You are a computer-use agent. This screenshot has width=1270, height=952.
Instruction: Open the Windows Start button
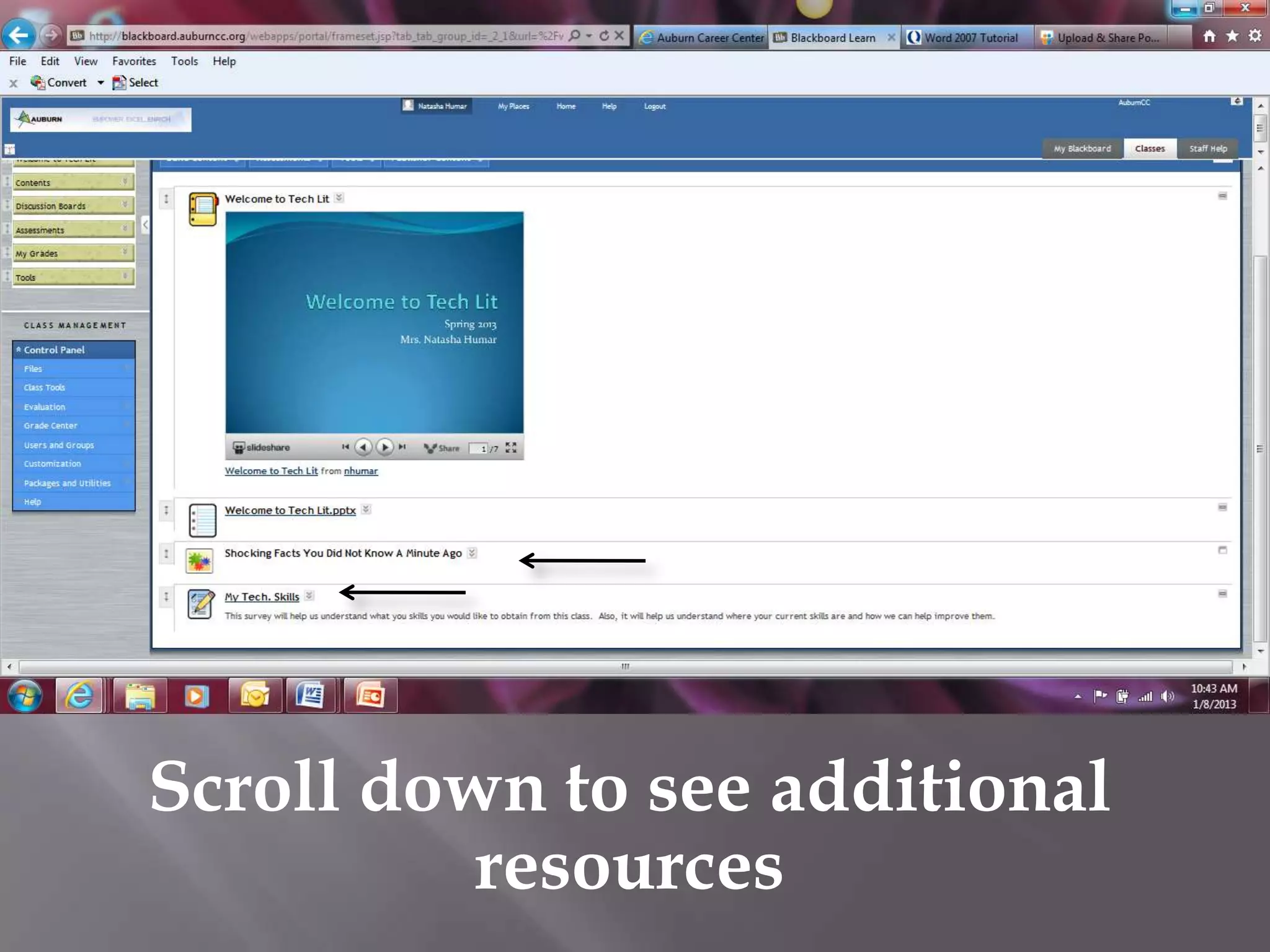[x=25, y=695]
